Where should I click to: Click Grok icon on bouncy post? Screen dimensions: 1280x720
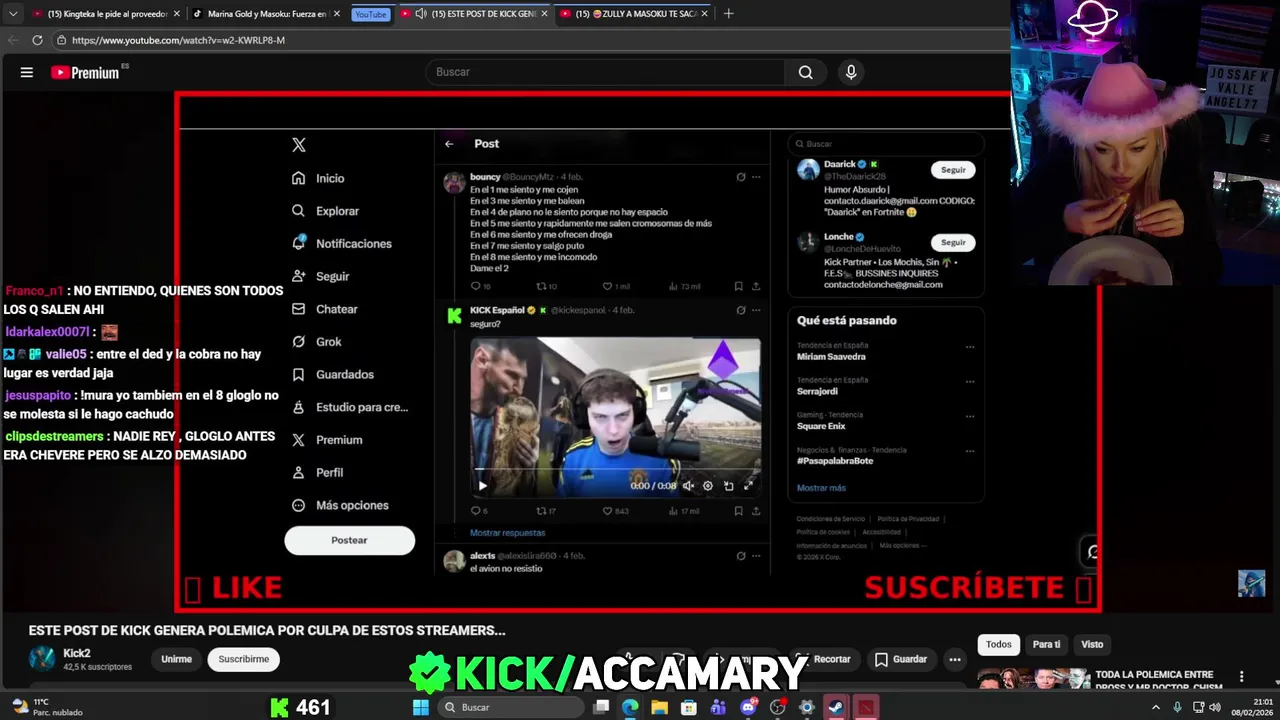(740, 177)
